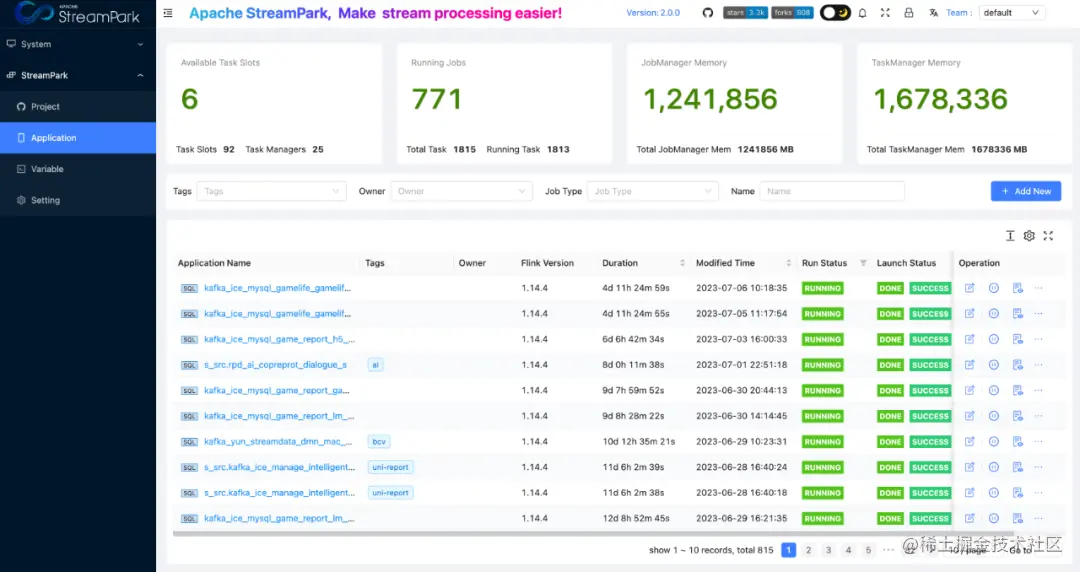This screenshot has height=572, width=1080.
Task: Click the Version: 2.0.0 text
Action: pos(653,13)
